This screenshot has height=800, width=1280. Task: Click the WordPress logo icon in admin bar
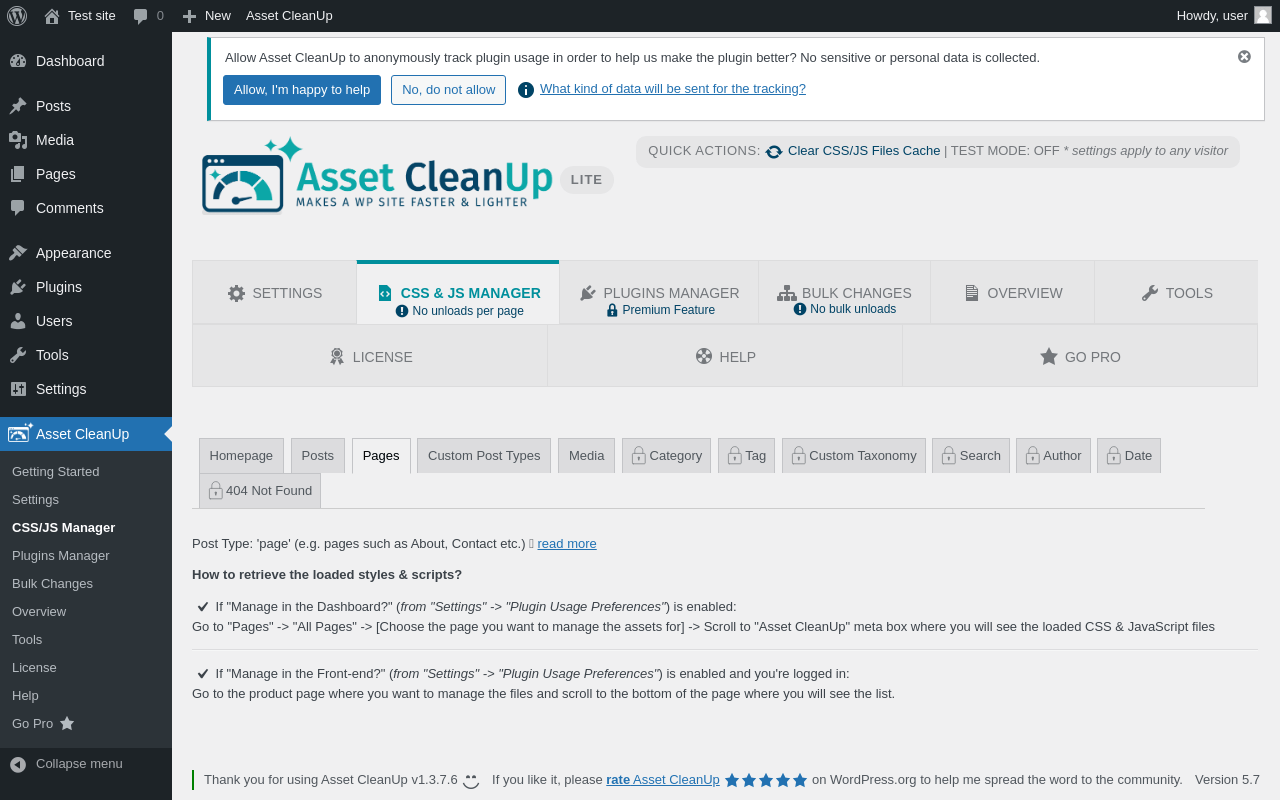pos(17,15)
